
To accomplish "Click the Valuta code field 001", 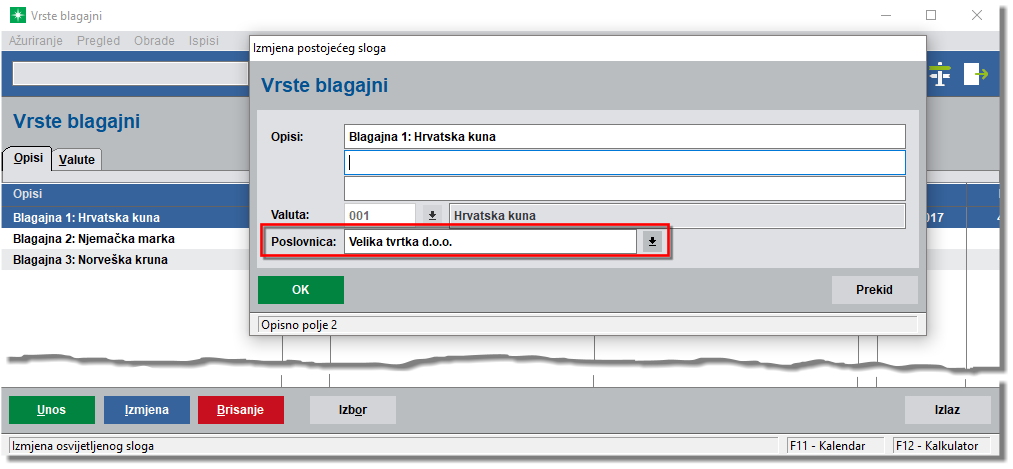I will [x=380, y=216].
